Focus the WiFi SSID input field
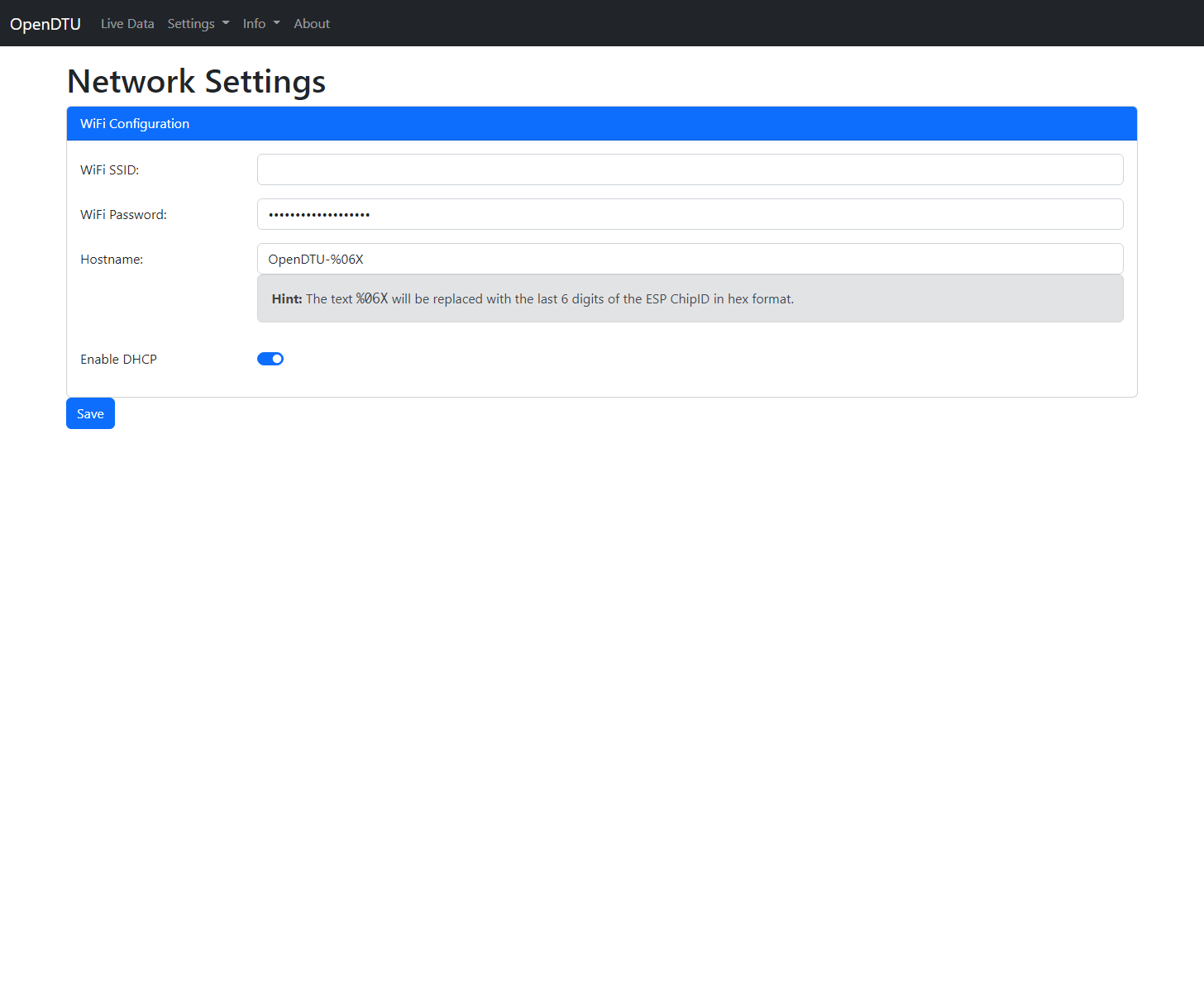The image size is (1204, 992). (690, 169)
